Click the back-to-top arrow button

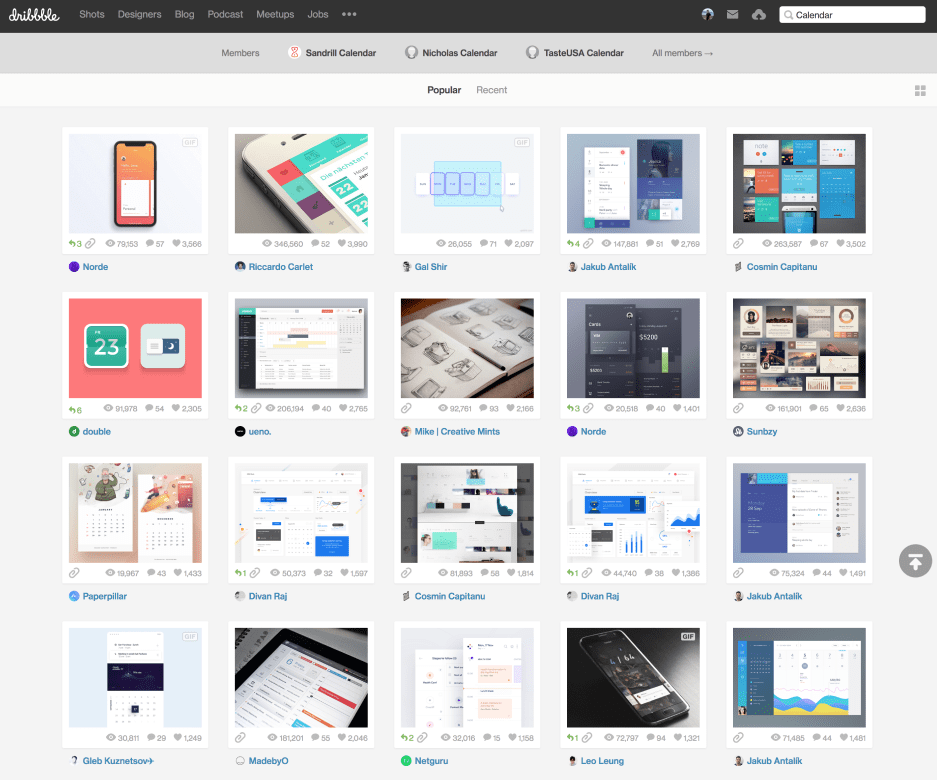click(x=915, y=561)
